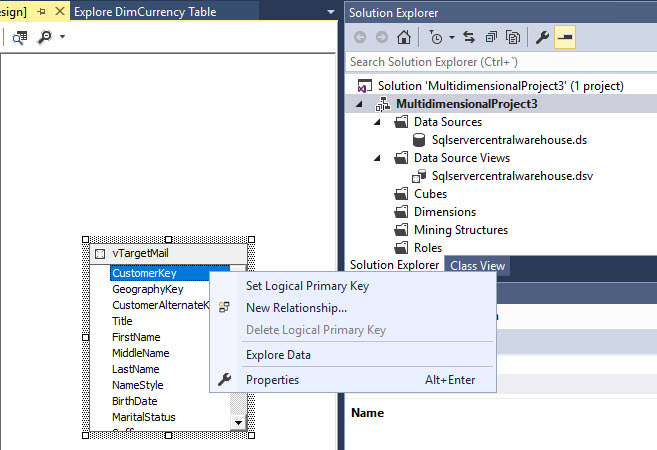Click the Zoom magnifier icon
This screenshot has height=450, width=657.
[x=44, y=37]
